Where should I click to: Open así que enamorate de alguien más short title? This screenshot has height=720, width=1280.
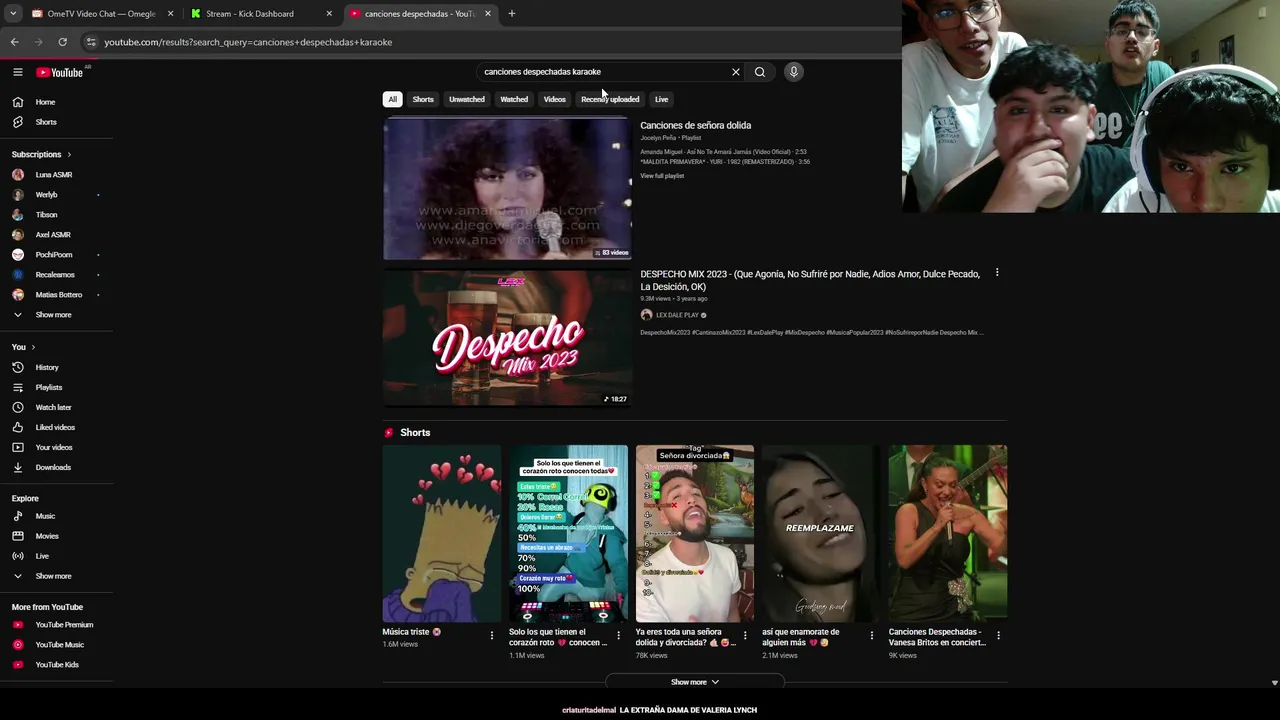point(801,637)
